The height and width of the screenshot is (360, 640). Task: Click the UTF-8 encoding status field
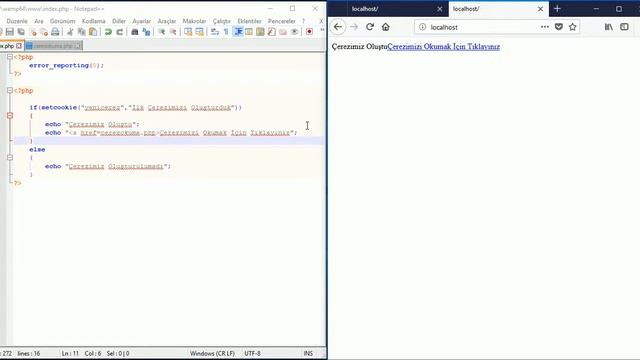point(252,353)
